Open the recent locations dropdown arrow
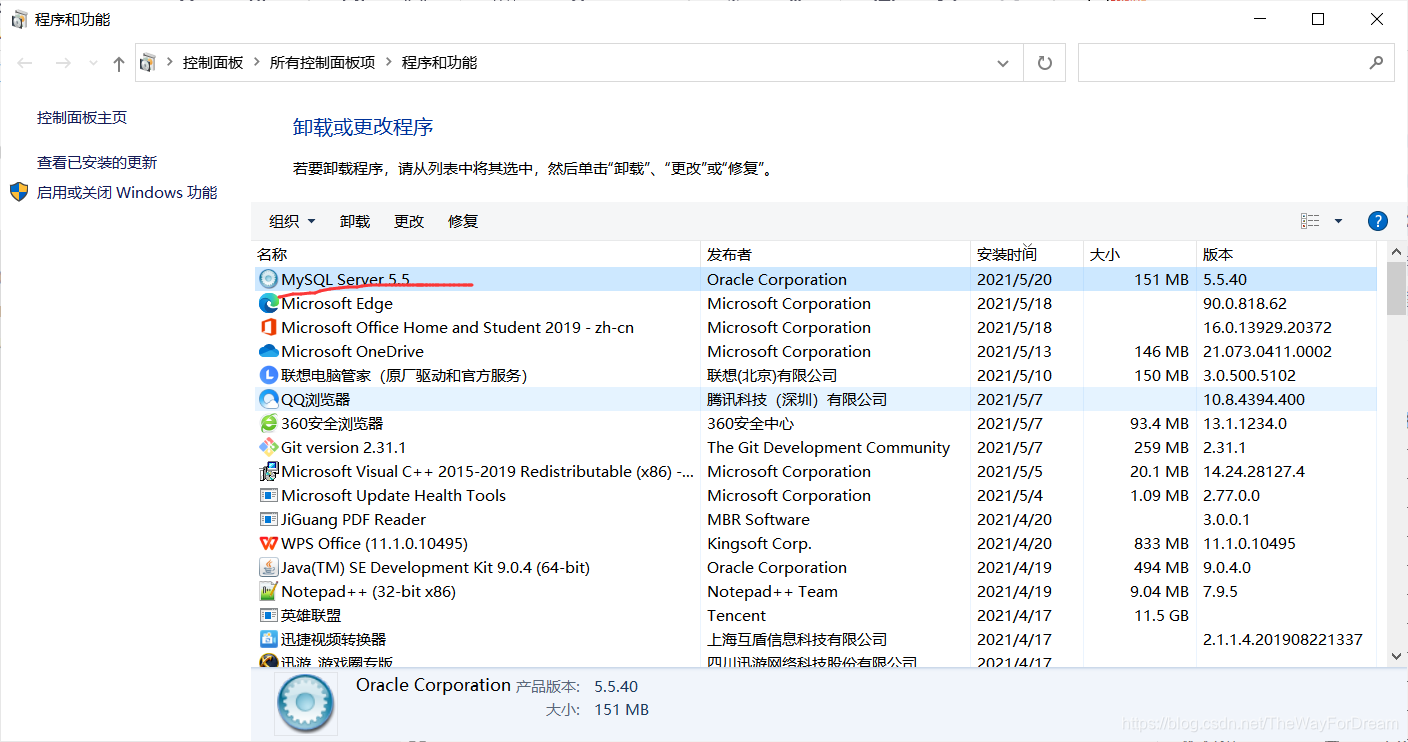1408x742 pixels. tap(94, 63)
